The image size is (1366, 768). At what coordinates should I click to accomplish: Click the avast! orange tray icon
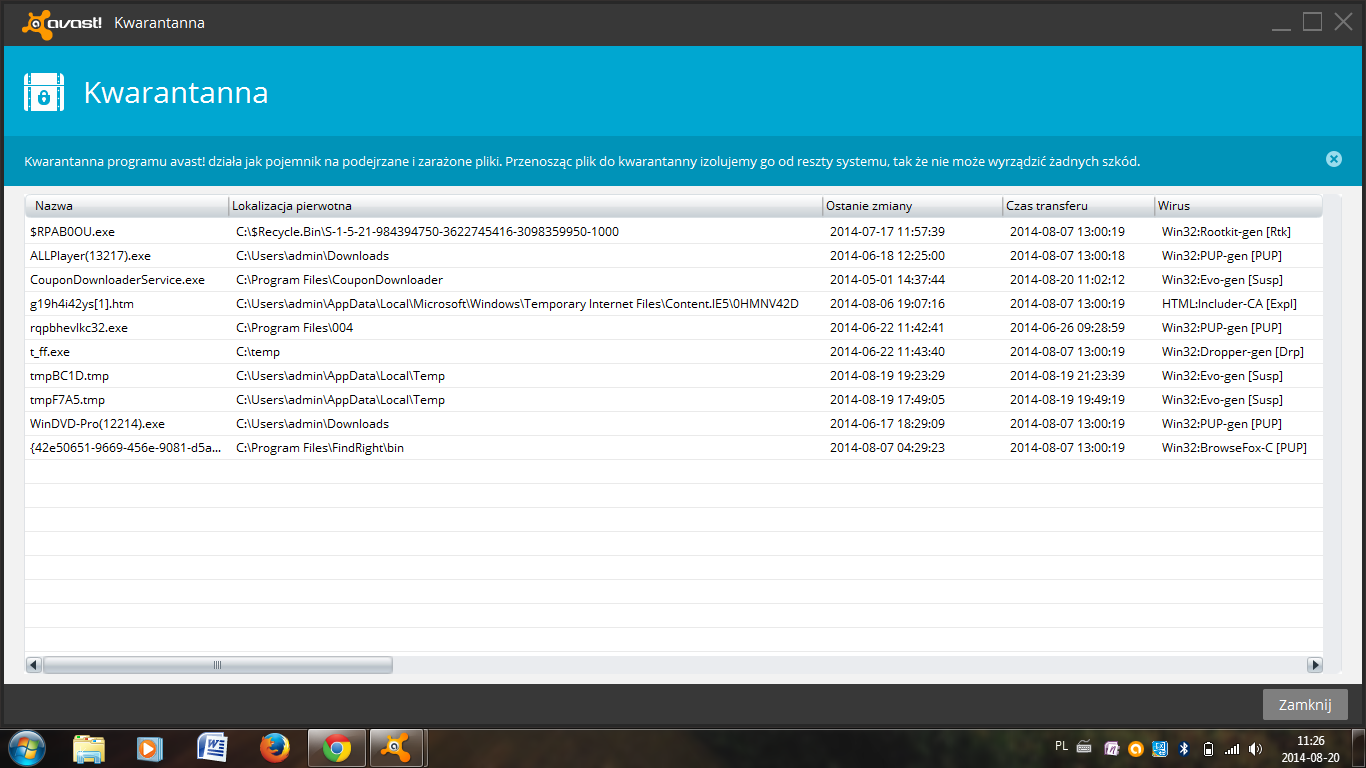[1135, 748]
